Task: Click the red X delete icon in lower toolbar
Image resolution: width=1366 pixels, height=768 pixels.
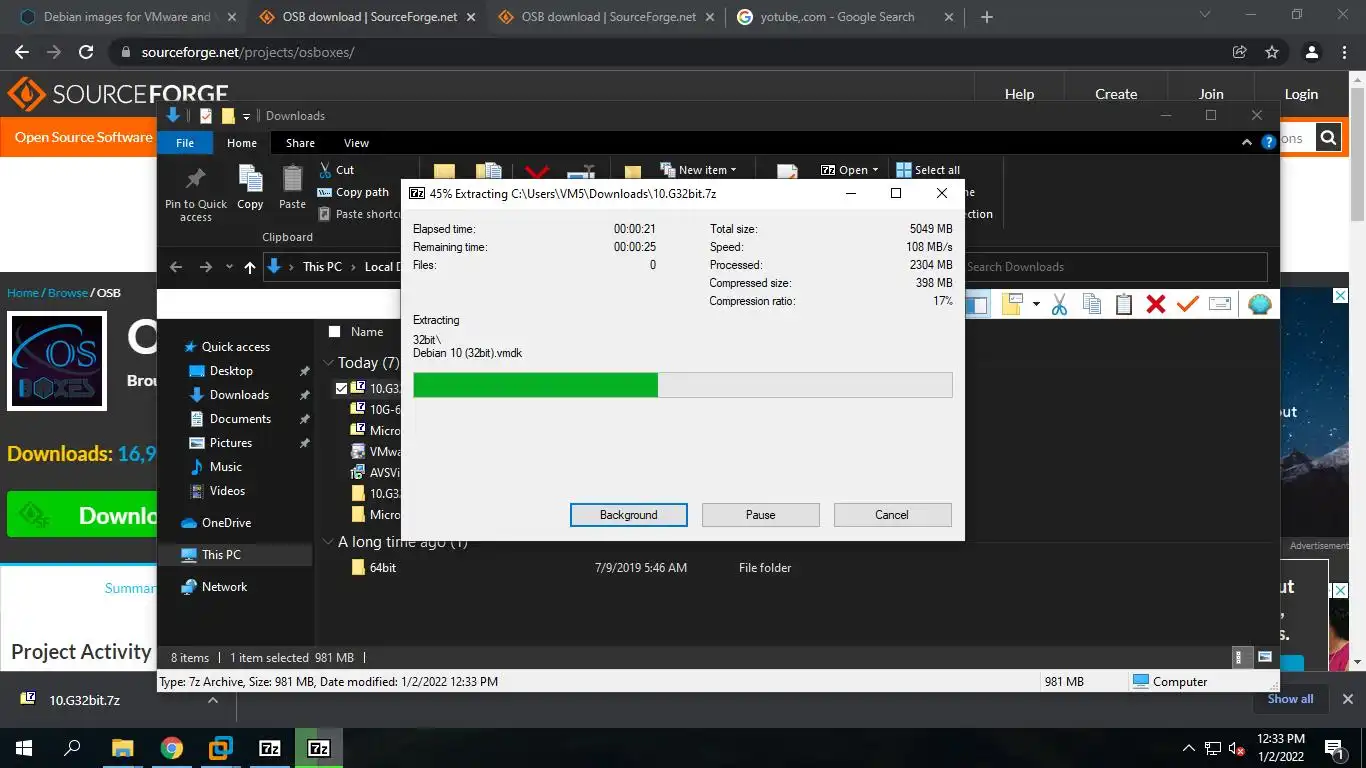Action: tap(1156, 304)
